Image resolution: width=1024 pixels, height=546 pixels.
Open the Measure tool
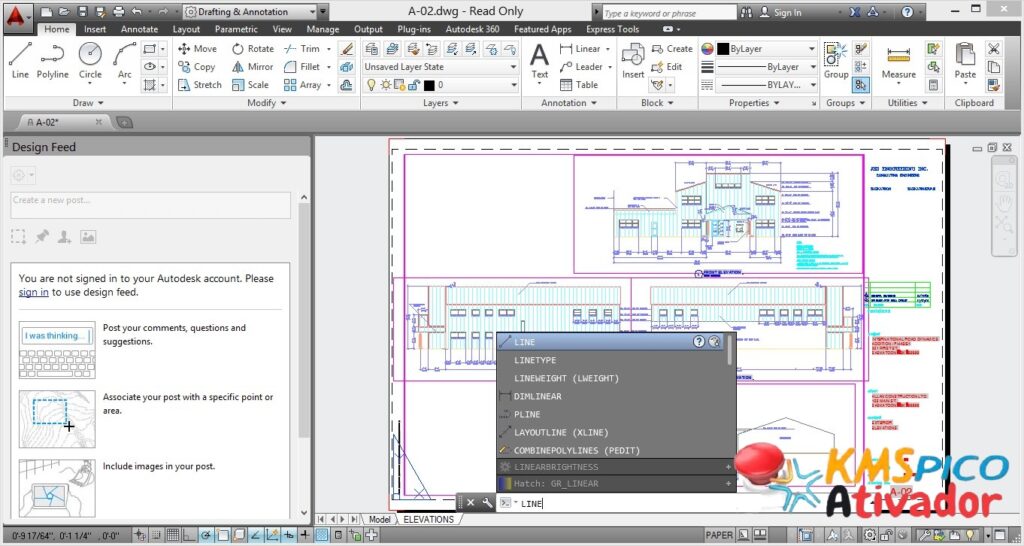(899, 61)
